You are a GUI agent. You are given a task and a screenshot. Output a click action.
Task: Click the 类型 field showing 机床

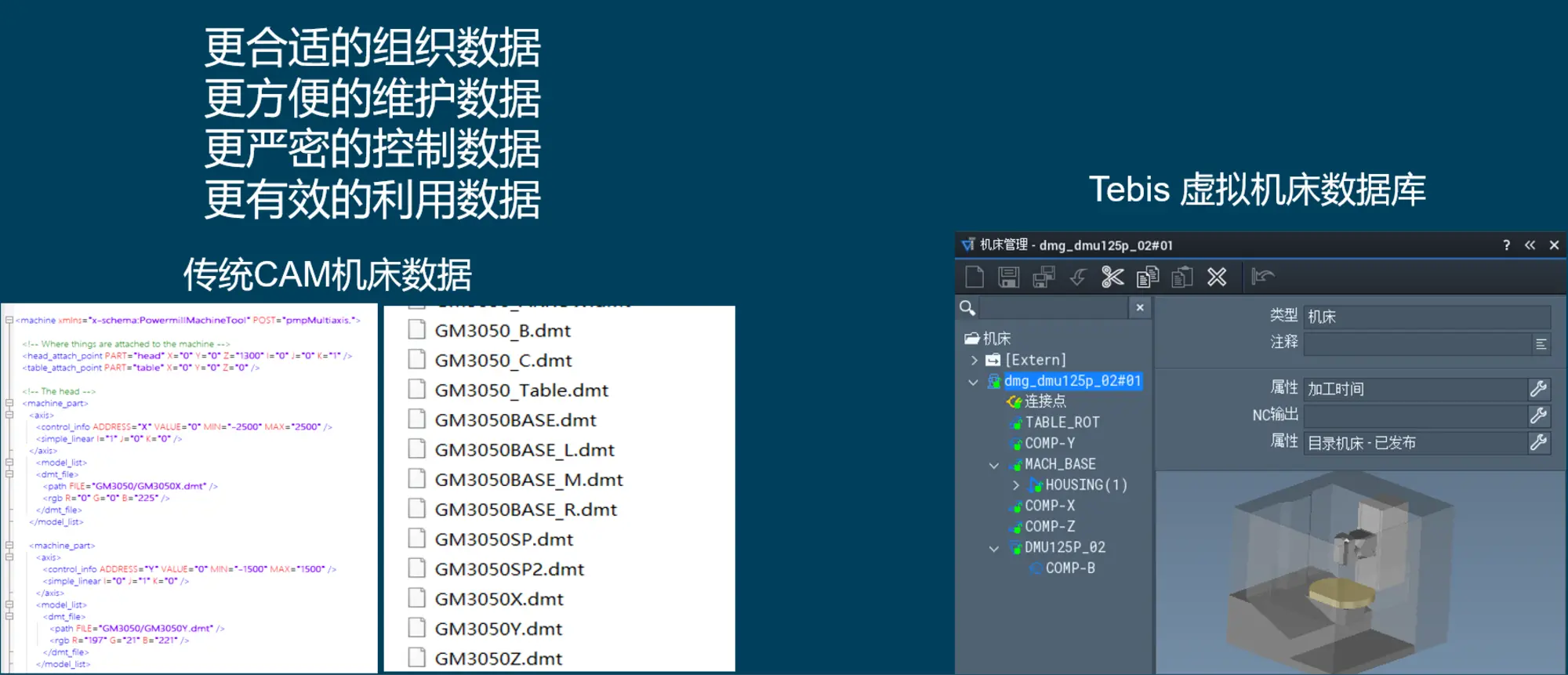1427,317
